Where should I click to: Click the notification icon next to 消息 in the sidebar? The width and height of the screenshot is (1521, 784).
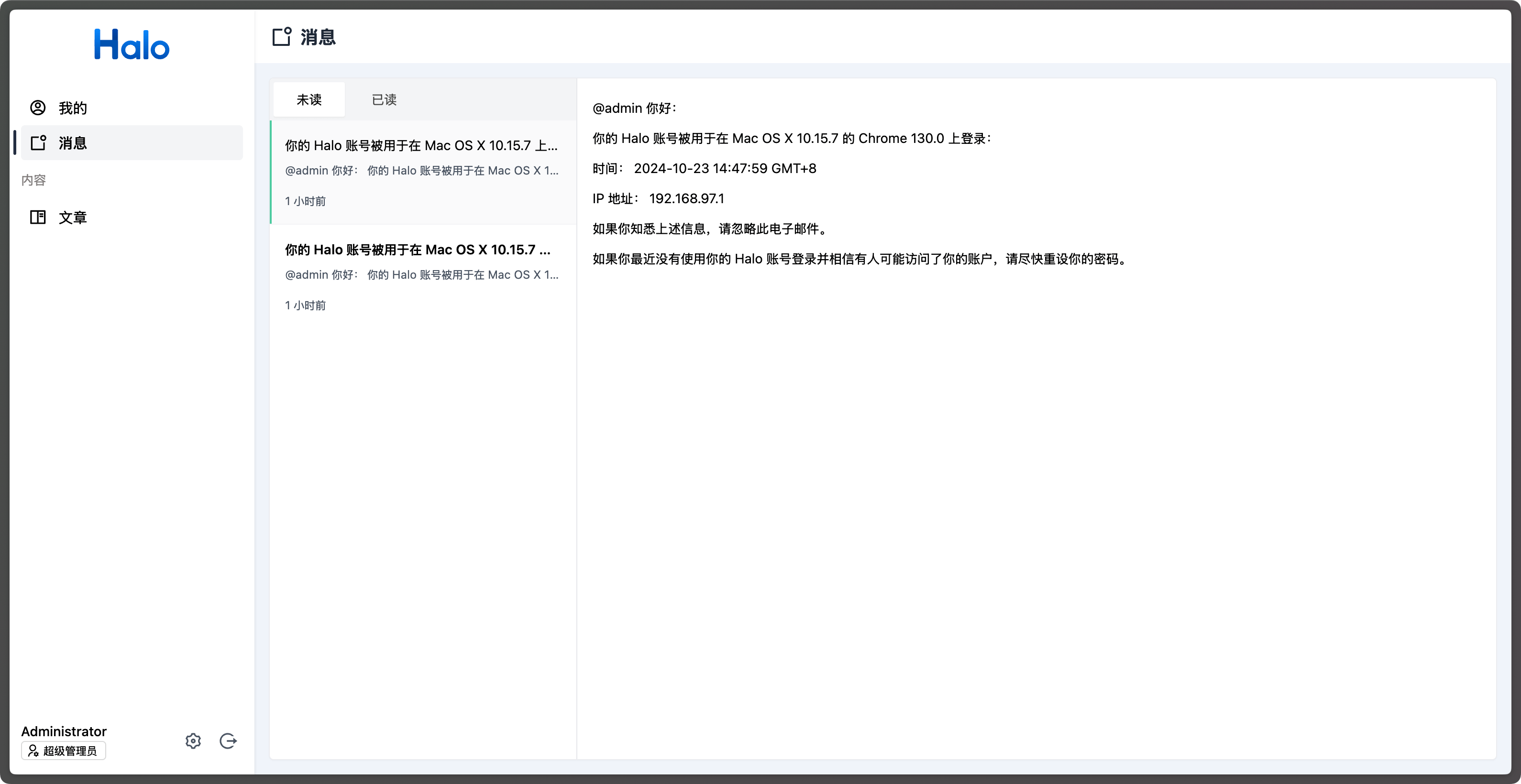click(x=38, y=143)
